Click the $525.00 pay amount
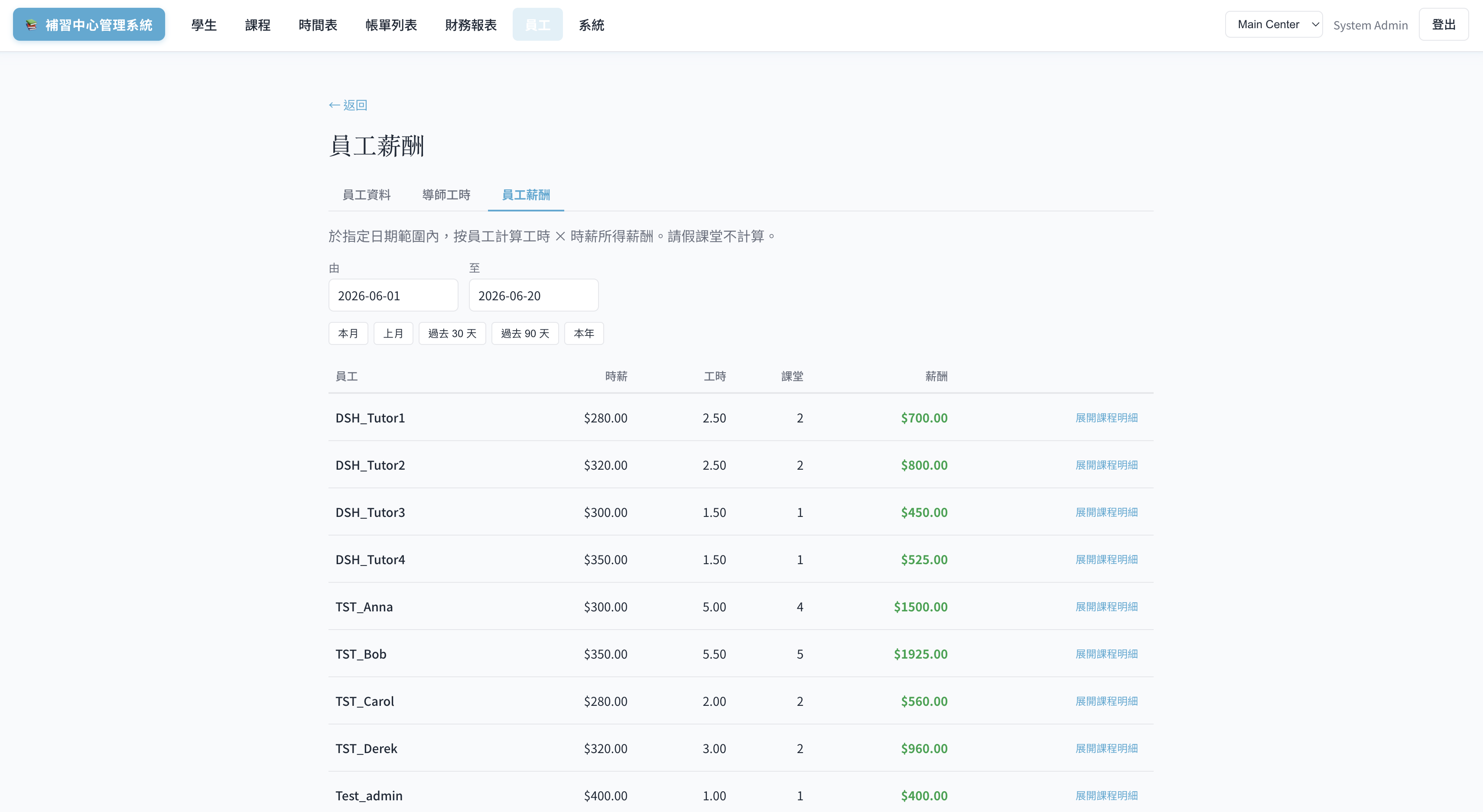Viewport: 1483px width, 812px height. point(924,559)
